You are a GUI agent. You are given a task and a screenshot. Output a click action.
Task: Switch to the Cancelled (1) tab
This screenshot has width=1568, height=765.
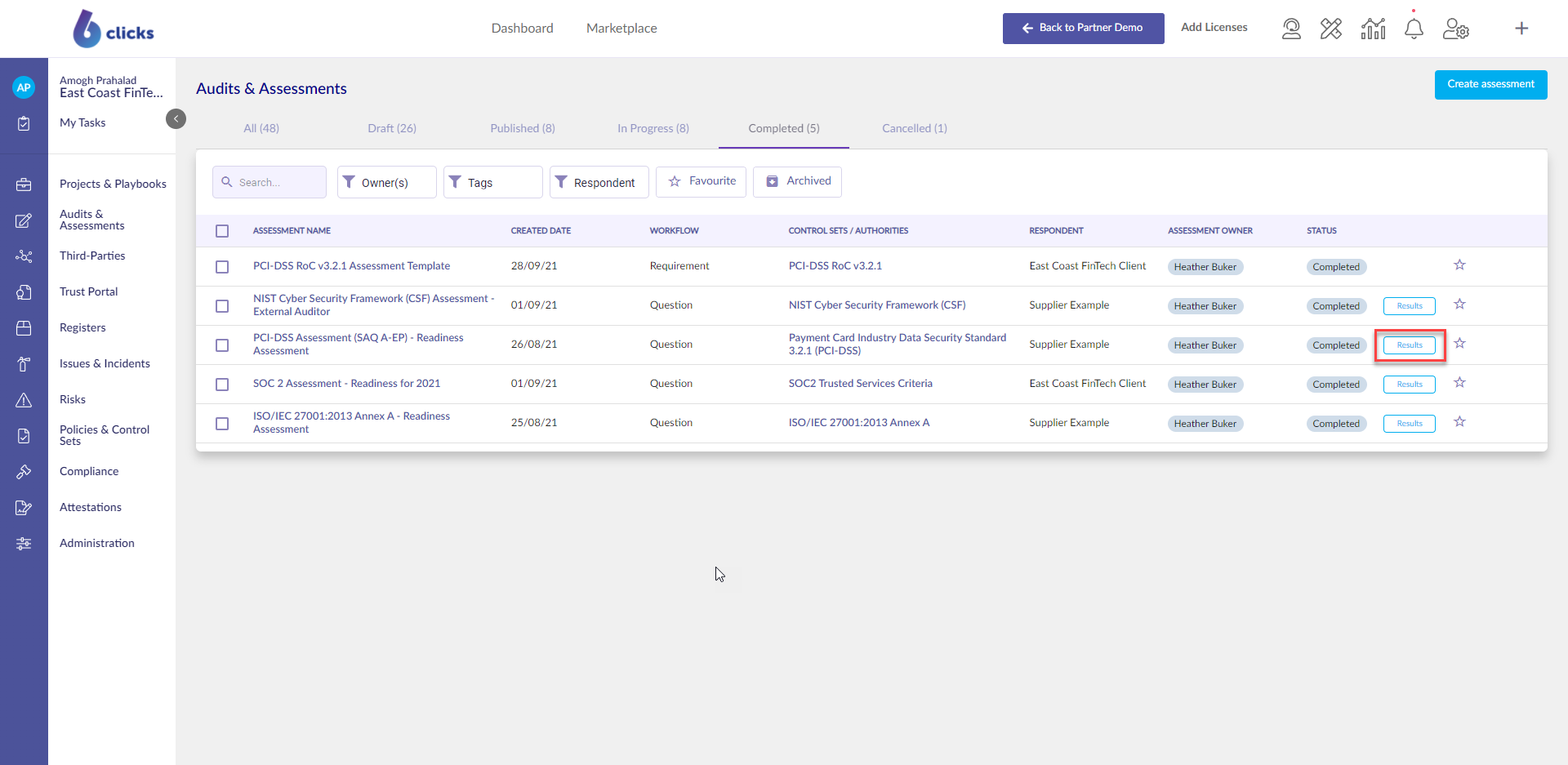pyautogui.click(x=915, y=128)
